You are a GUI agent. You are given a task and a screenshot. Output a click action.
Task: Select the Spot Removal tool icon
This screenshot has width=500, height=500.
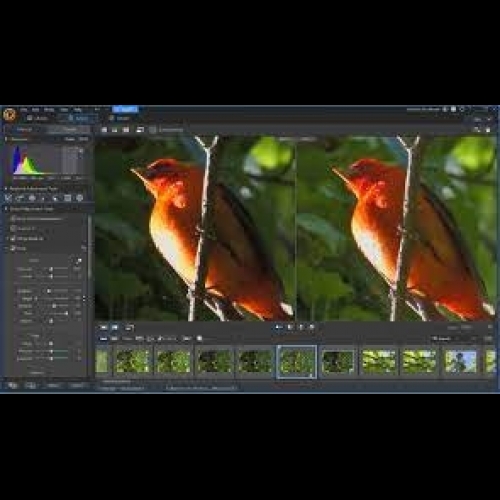[x=20, y=198]
